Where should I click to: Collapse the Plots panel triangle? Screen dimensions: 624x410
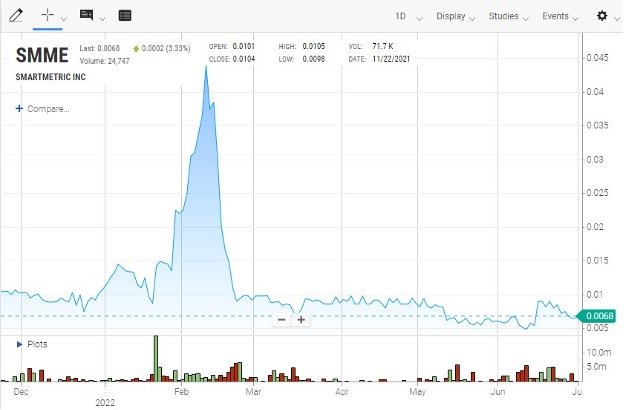point(19,344)
